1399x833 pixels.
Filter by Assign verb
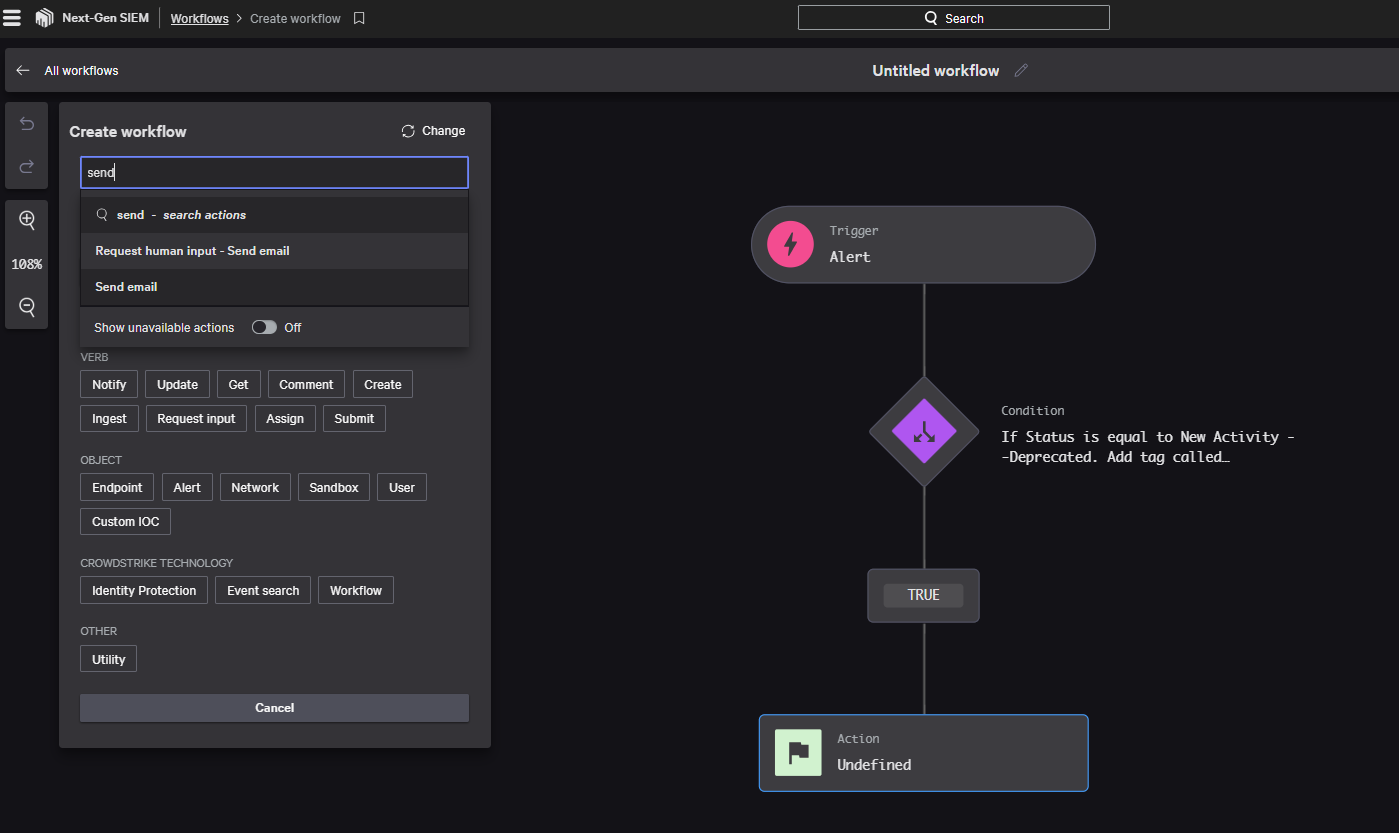[285, 419]
